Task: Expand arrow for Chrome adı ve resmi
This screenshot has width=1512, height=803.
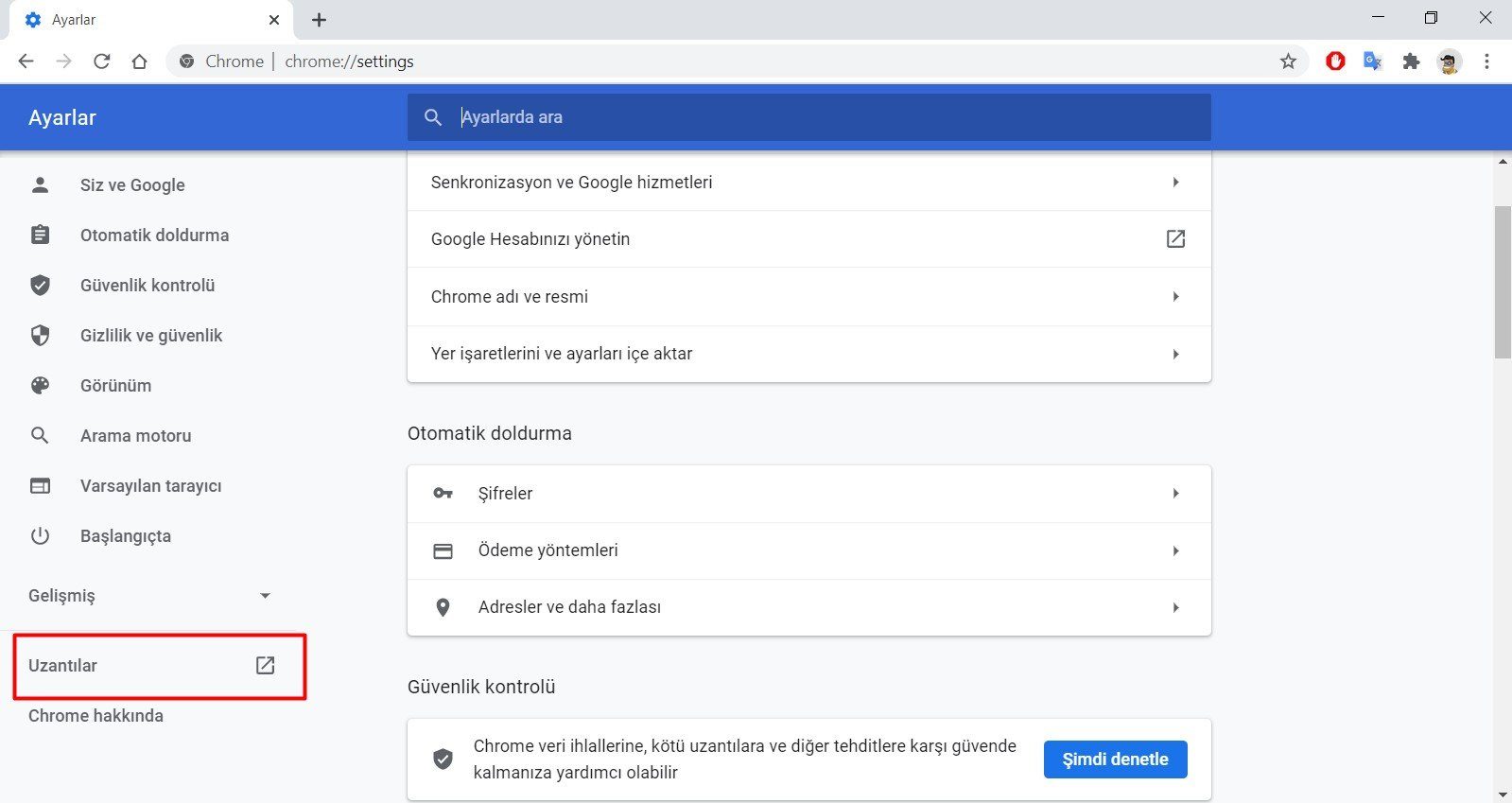Action: click(1175, 297)
